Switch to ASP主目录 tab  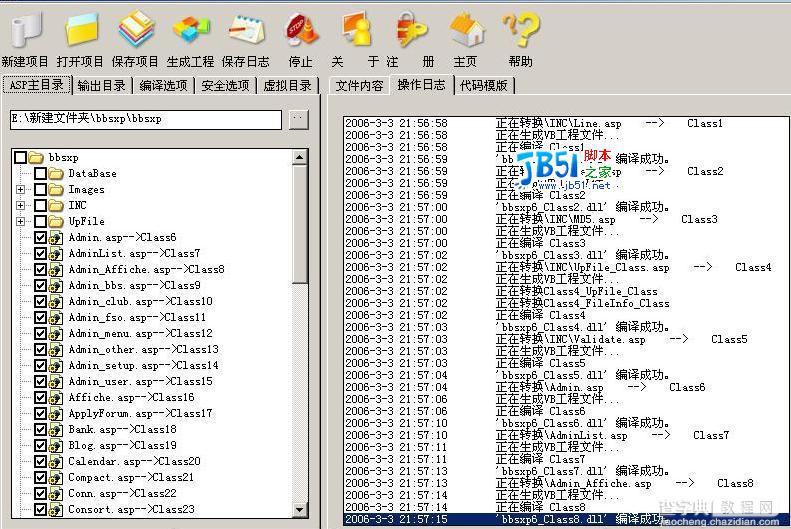click(37, 85)
